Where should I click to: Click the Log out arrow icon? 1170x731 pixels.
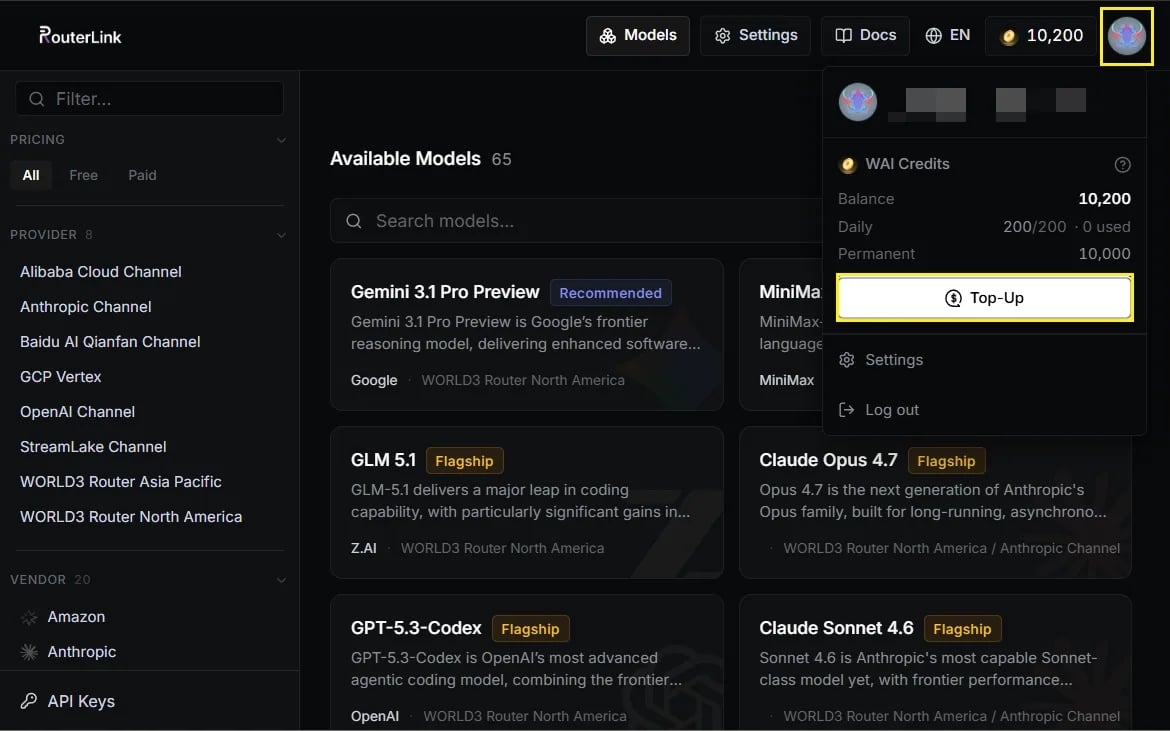pyautogui.click(x=846, y=410)
